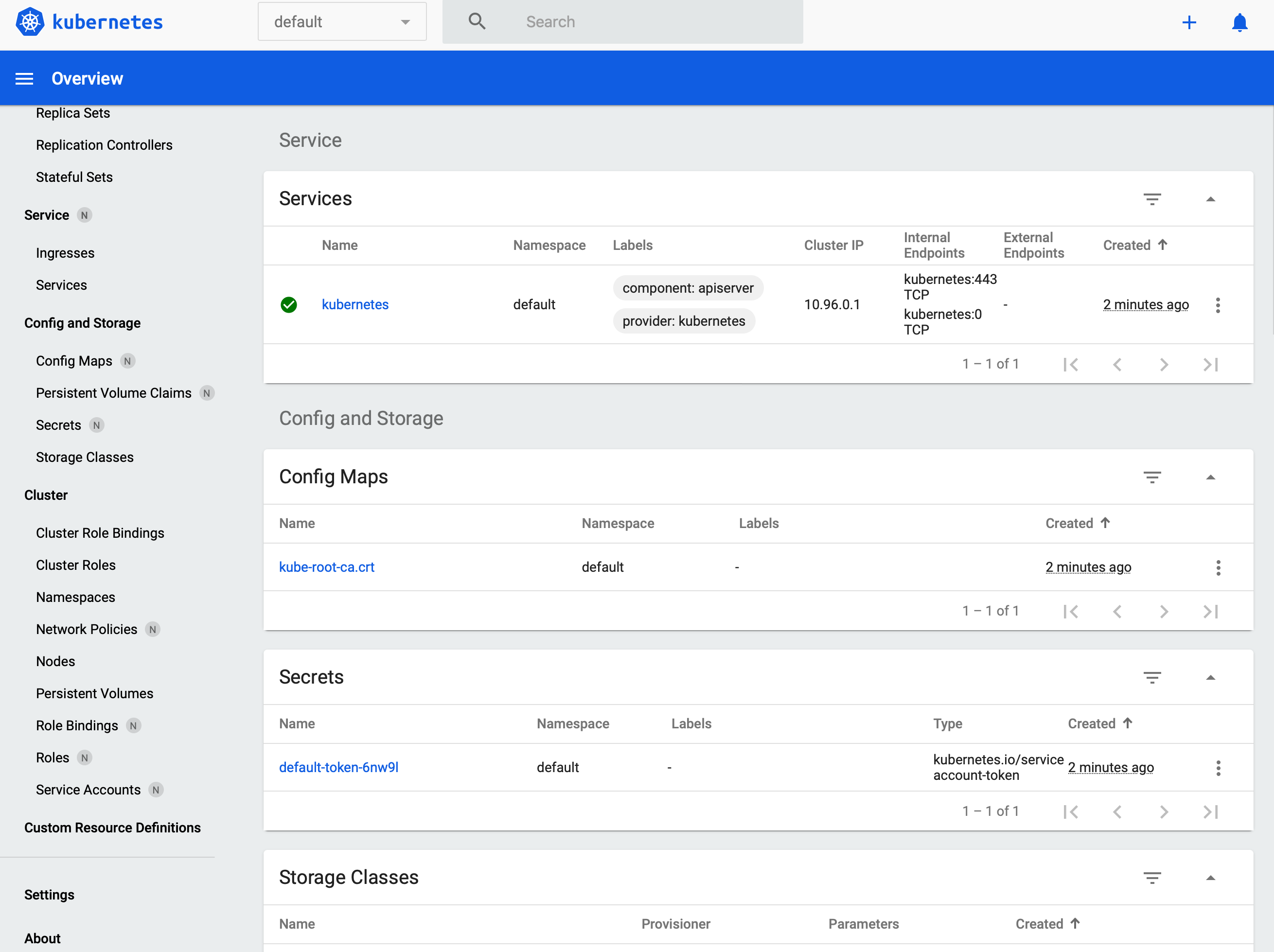Open Services in sidebar
1274x952 pixels.
61,285
